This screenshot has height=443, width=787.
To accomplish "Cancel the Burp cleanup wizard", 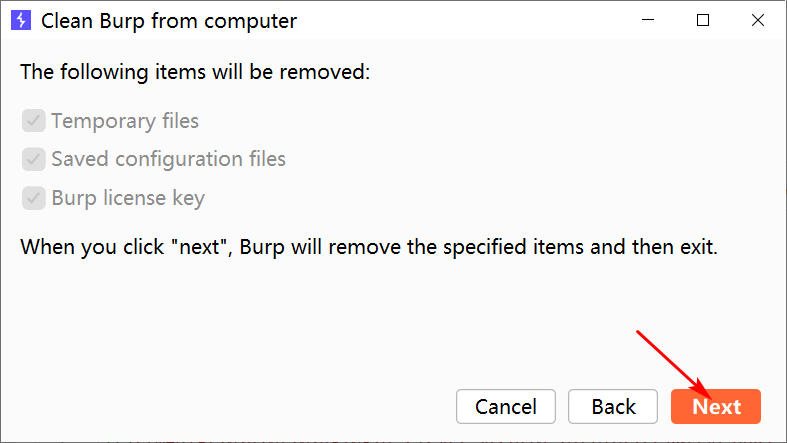I will click(x=506, y=406).
